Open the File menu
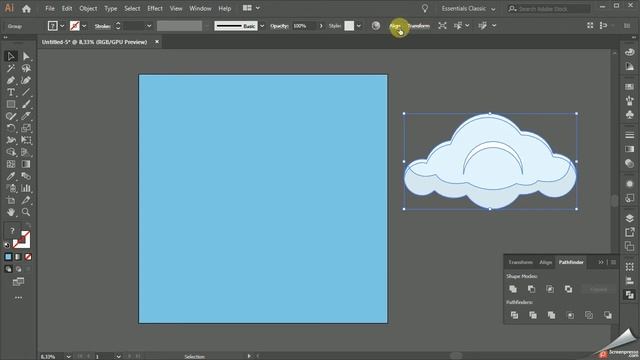Viewport: 640px width, 360px height. [x=50, y=8]
